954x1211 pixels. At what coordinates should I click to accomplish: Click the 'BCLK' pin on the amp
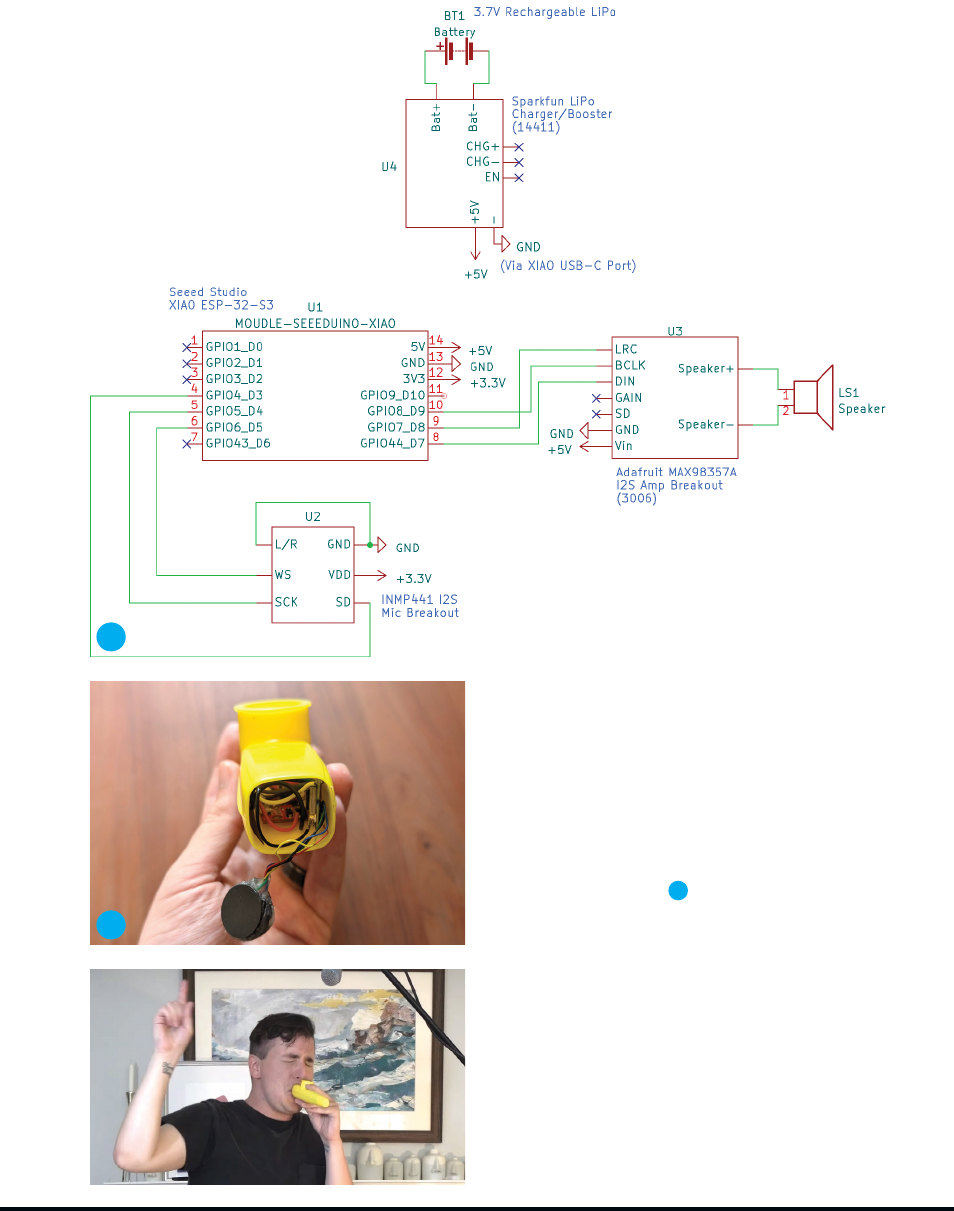[x=630, y=365]
